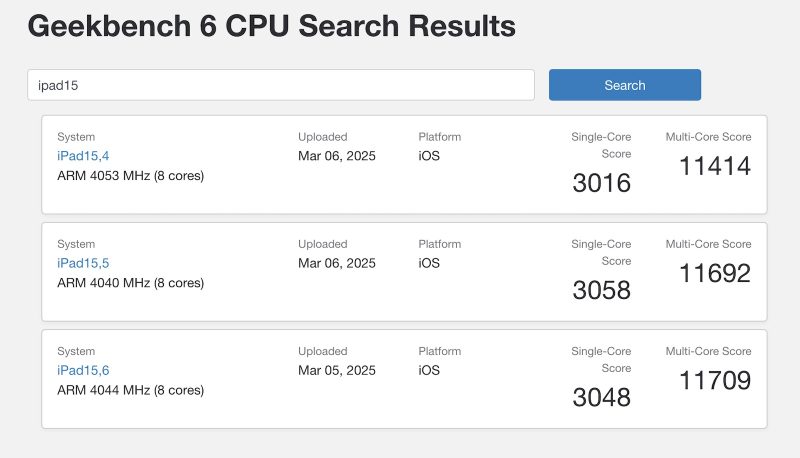Click the Mar 05, 2025 upload date
Image resolution: width=800 pixels, height=458 pixels.
coord(337,370)
